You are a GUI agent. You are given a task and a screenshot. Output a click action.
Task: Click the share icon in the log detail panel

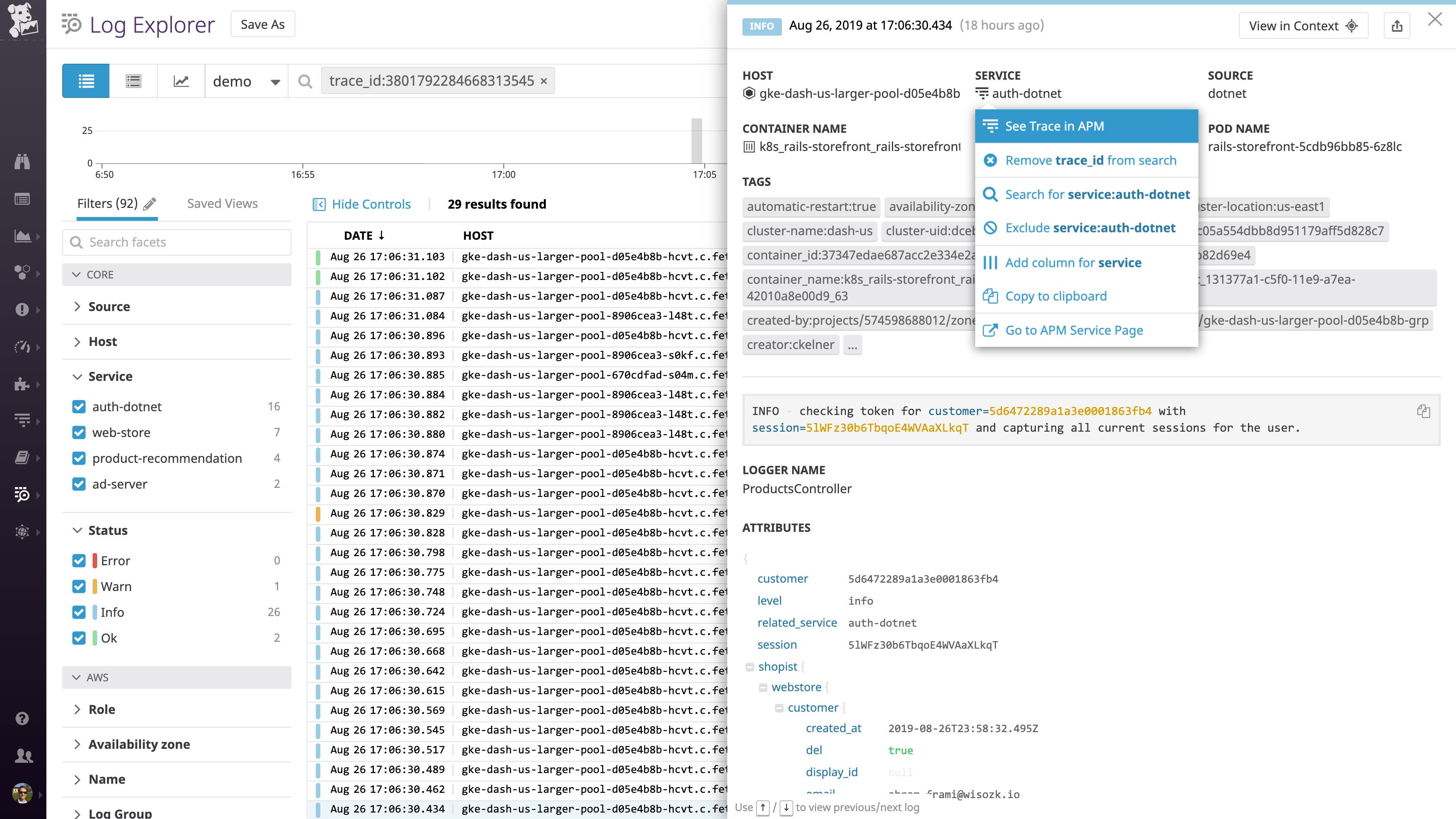(x=1397, y=25)
